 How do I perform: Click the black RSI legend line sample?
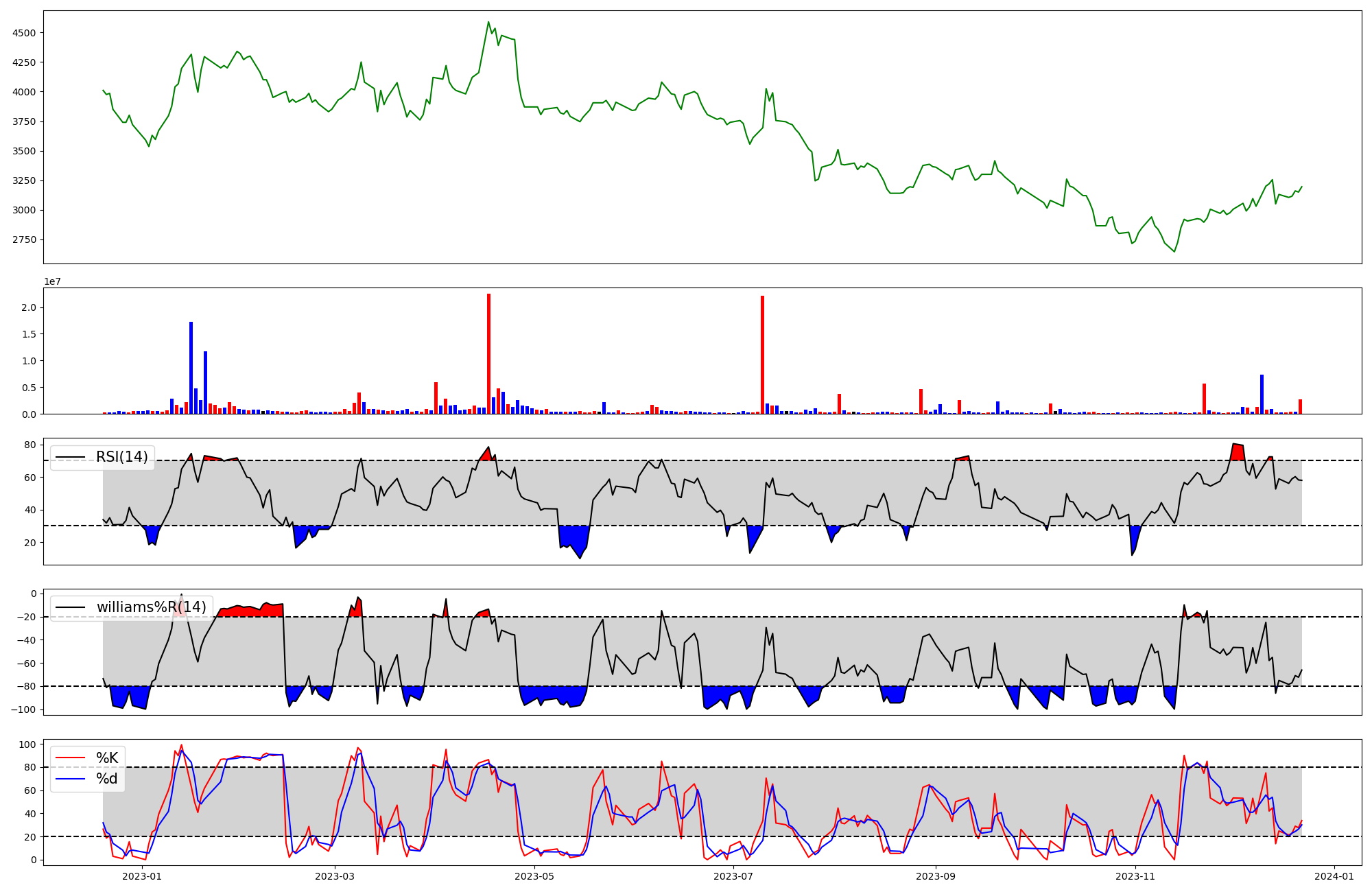point(70,457)
